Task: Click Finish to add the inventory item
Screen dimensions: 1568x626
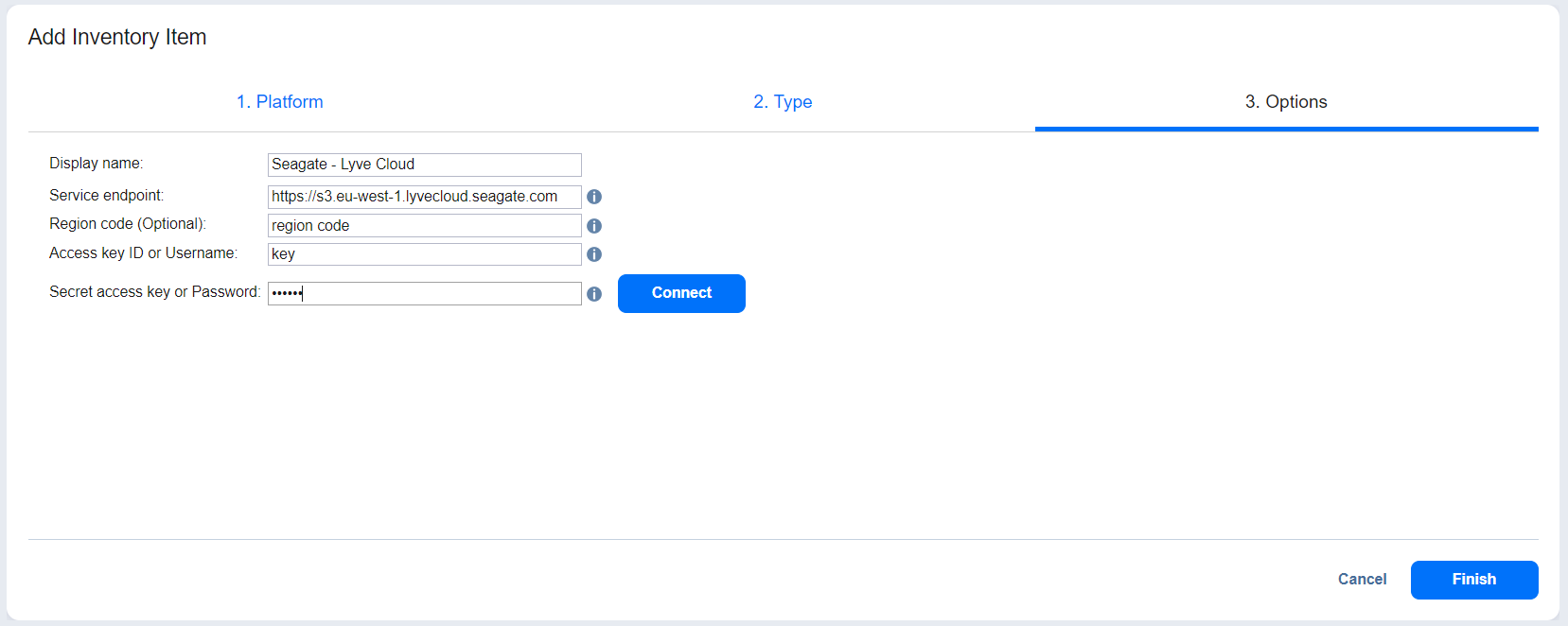Action: [1473, 580]
